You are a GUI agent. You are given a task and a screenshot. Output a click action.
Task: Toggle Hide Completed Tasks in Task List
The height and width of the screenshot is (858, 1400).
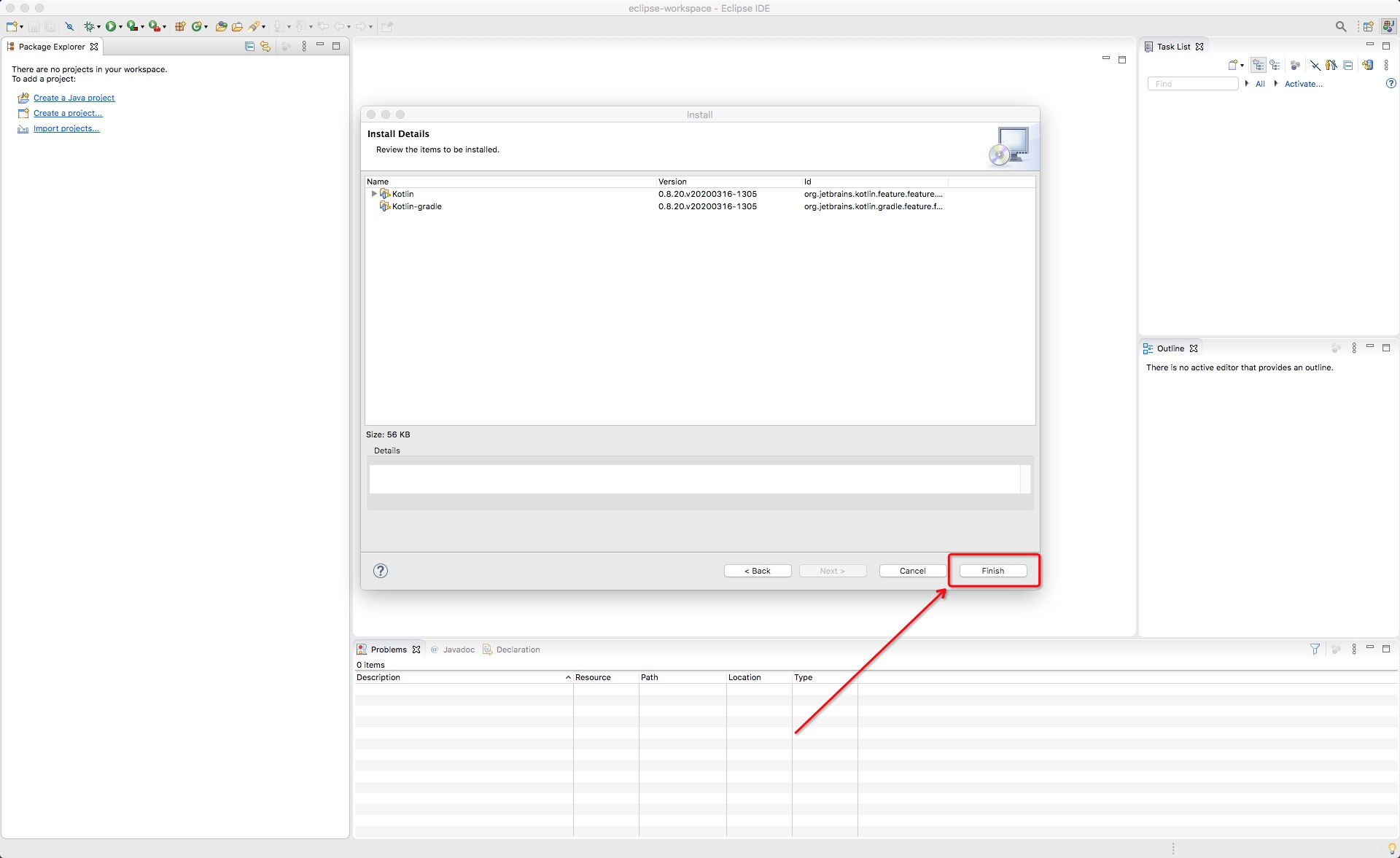[1315, 65]
